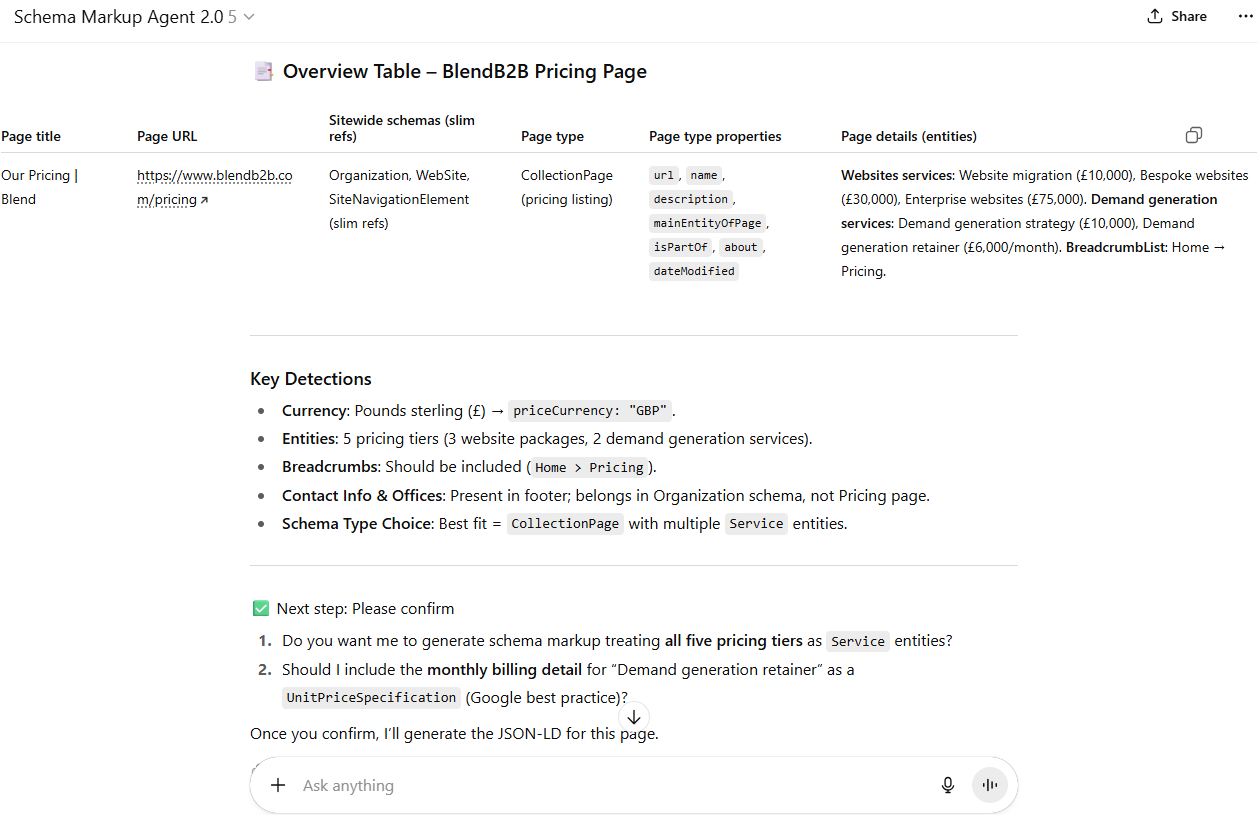Activate voice mode via the waveform icon
Image resolution: width=1258 pixels, height=815 pixels.
coord(989,785)
